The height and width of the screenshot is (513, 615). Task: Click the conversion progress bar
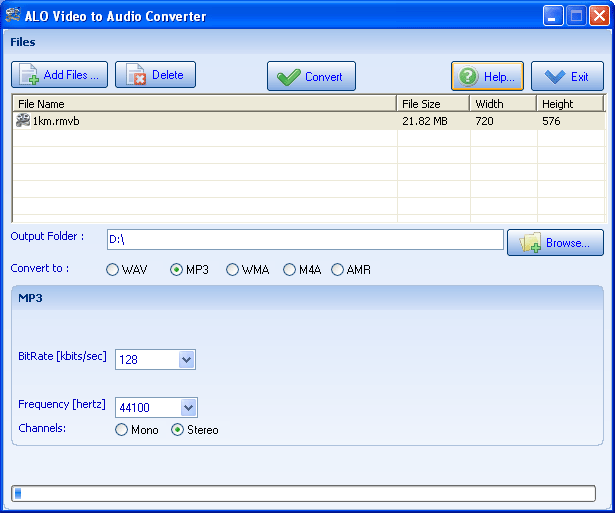pyautogui.click(x=303, y=493)
